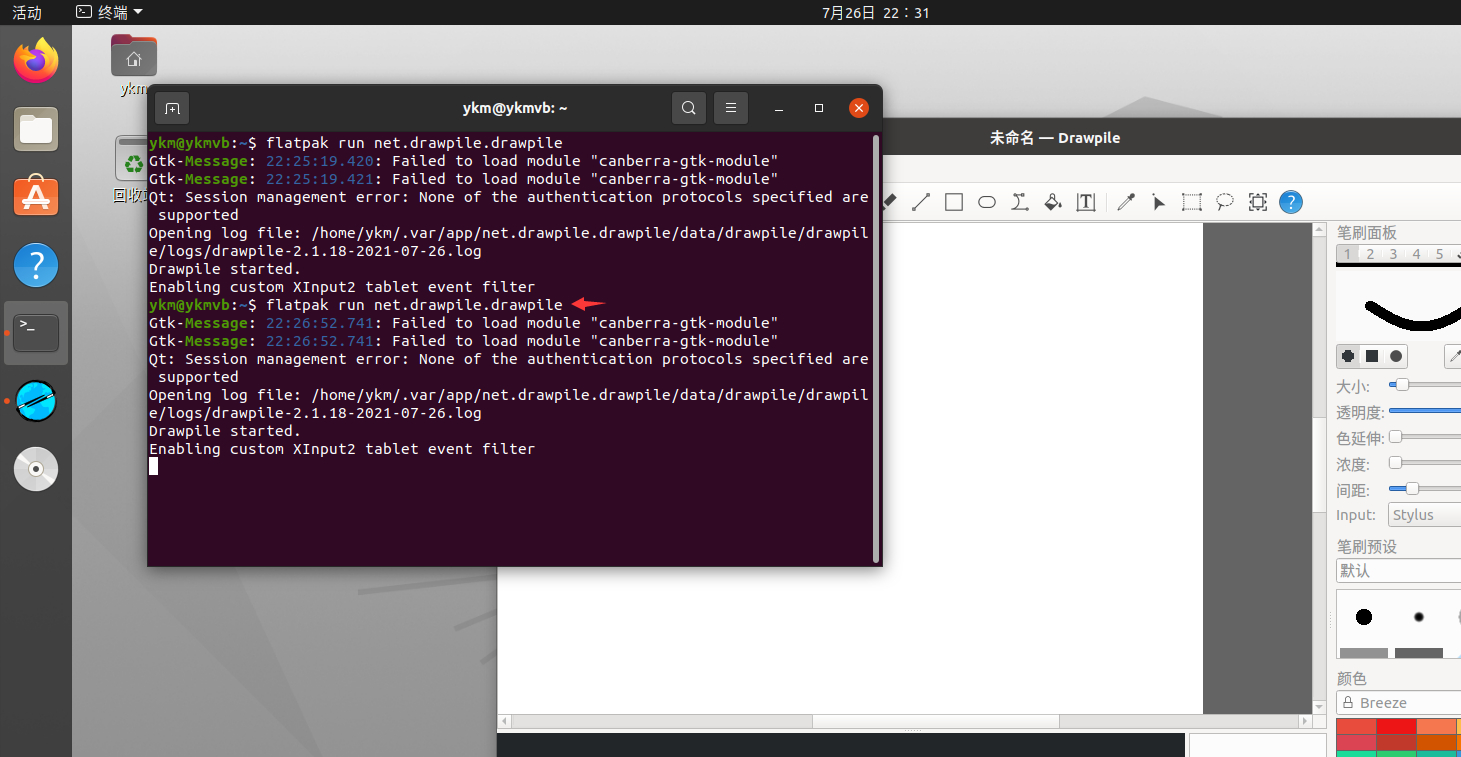Open the disc icon in the dock
This screenshot has width=1461, height=757.
coord(36,469)
